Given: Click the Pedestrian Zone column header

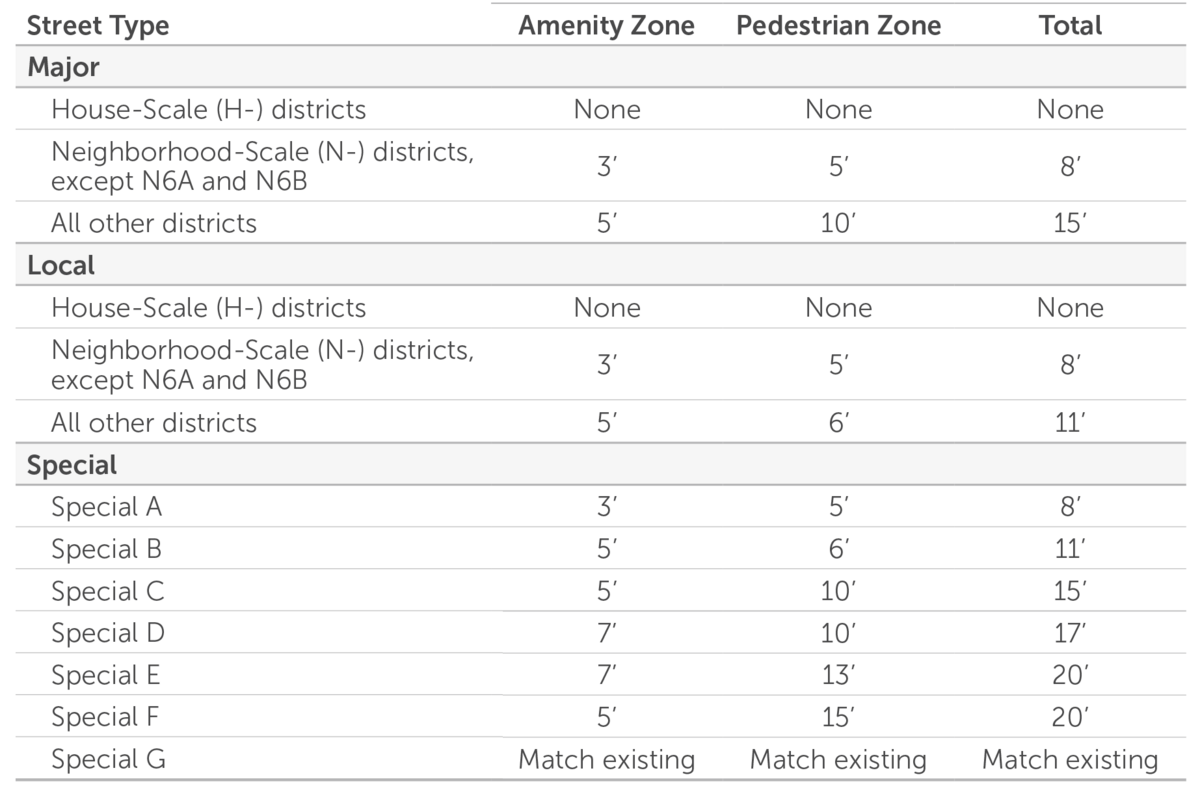Looking at the screenshot, I should click(x=838, y=25).
